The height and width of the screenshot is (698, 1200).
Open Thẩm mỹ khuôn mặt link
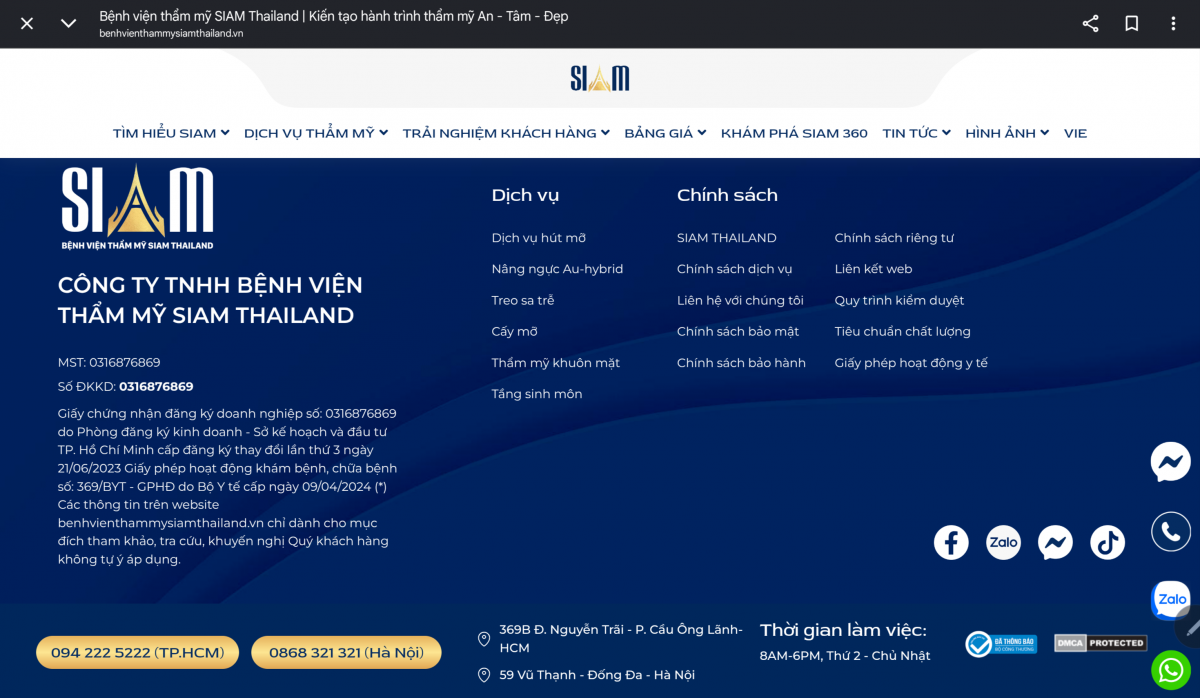(556, 363)
